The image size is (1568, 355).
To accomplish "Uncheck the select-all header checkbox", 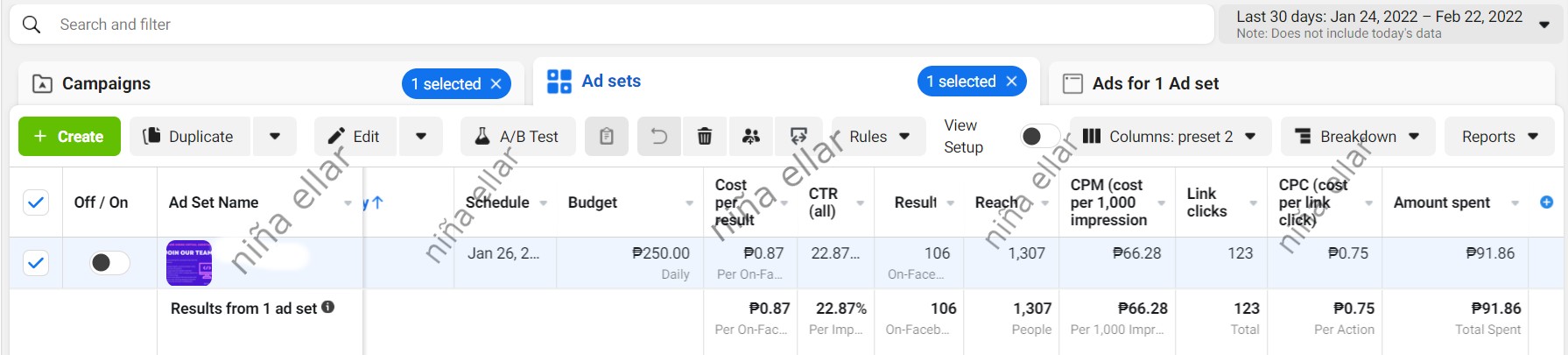I will [x=36, y=202].
